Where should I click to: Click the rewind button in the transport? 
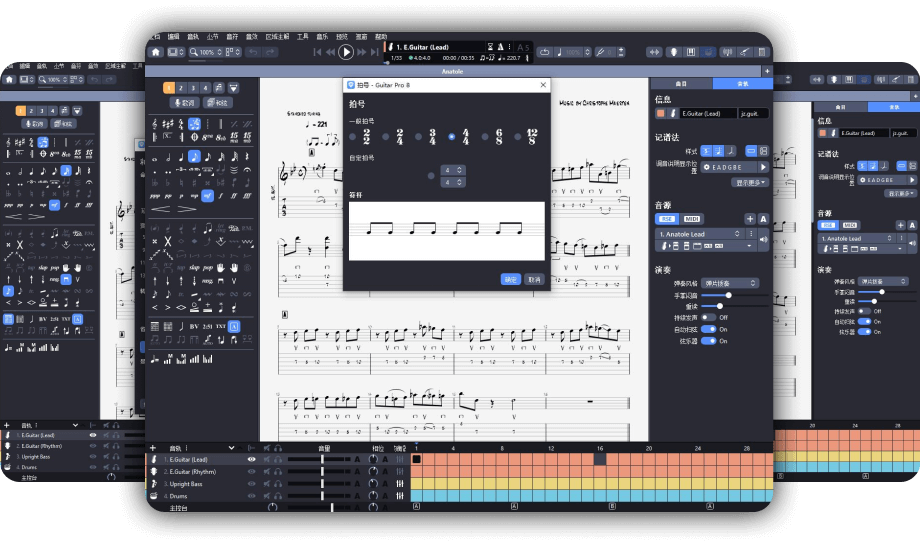point(331,52)
